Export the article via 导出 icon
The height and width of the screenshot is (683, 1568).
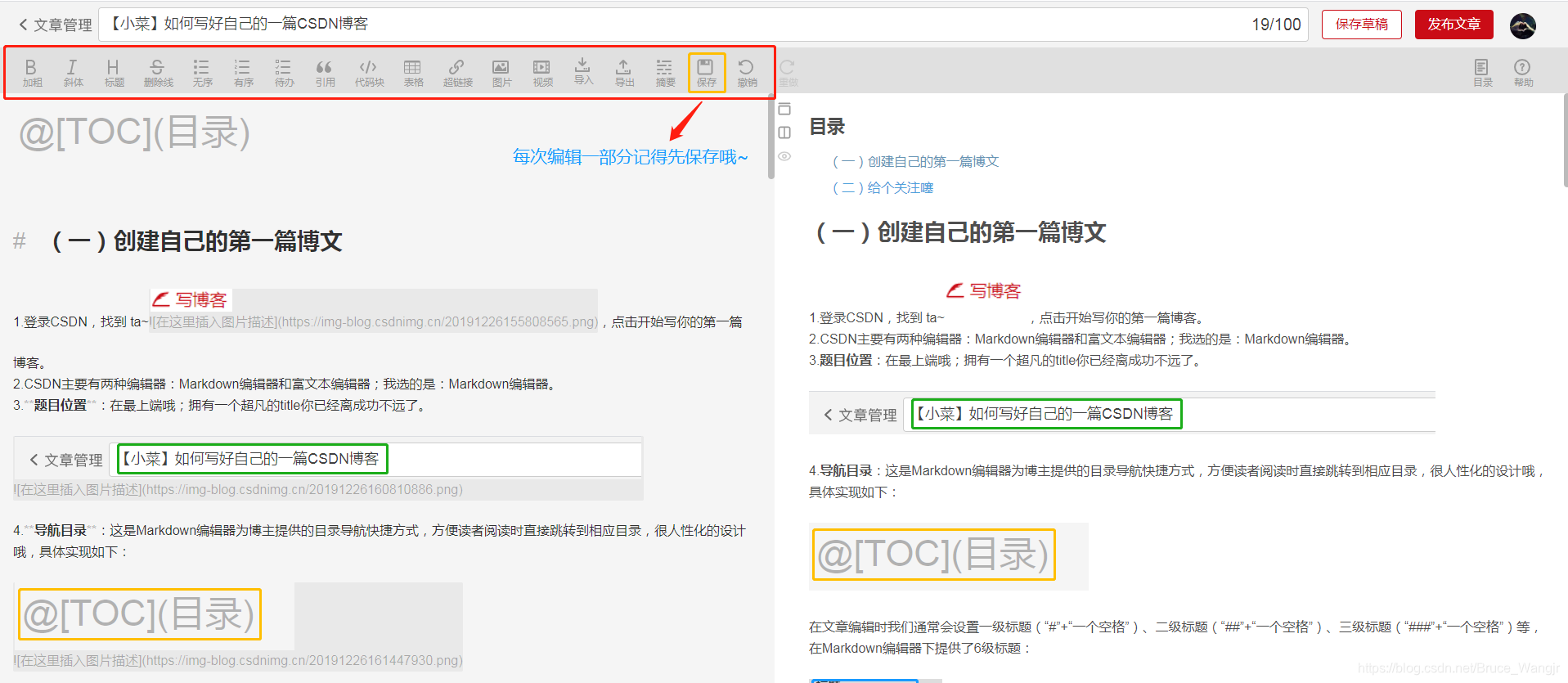pyautogui.click(x=624, y=72)
